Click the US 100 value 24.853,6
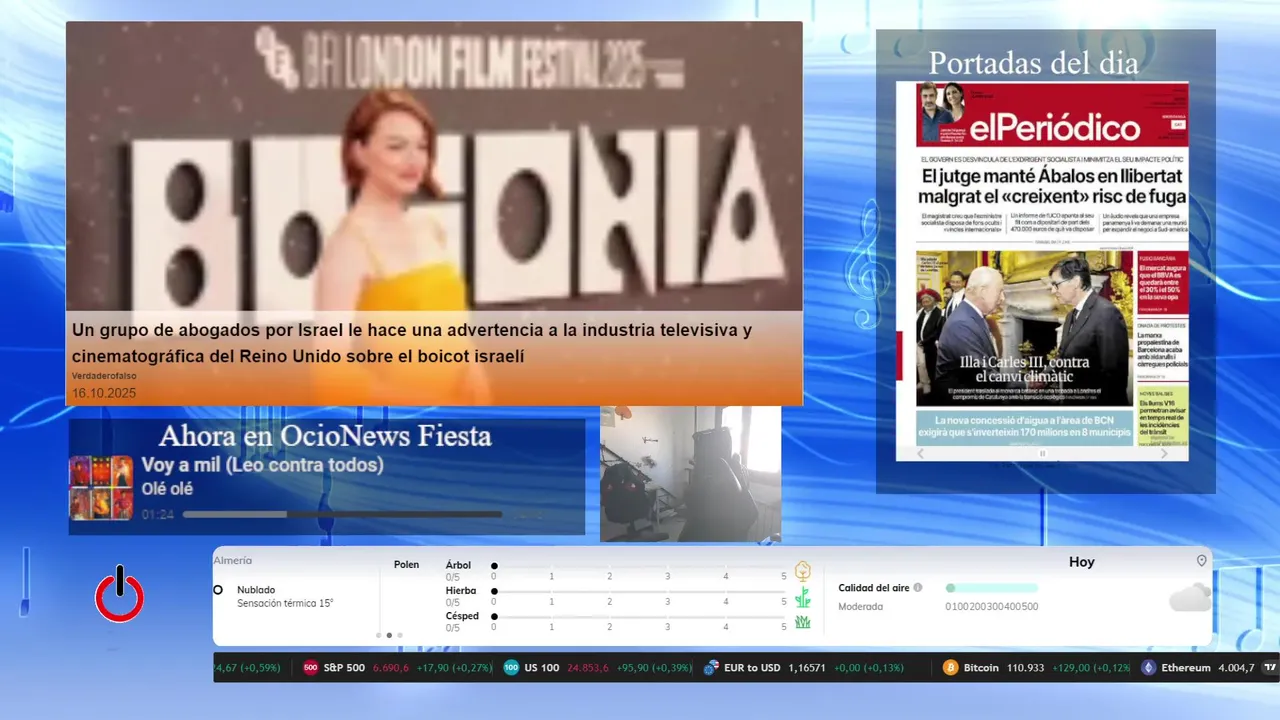1280x720 pixels. (588, 667)
